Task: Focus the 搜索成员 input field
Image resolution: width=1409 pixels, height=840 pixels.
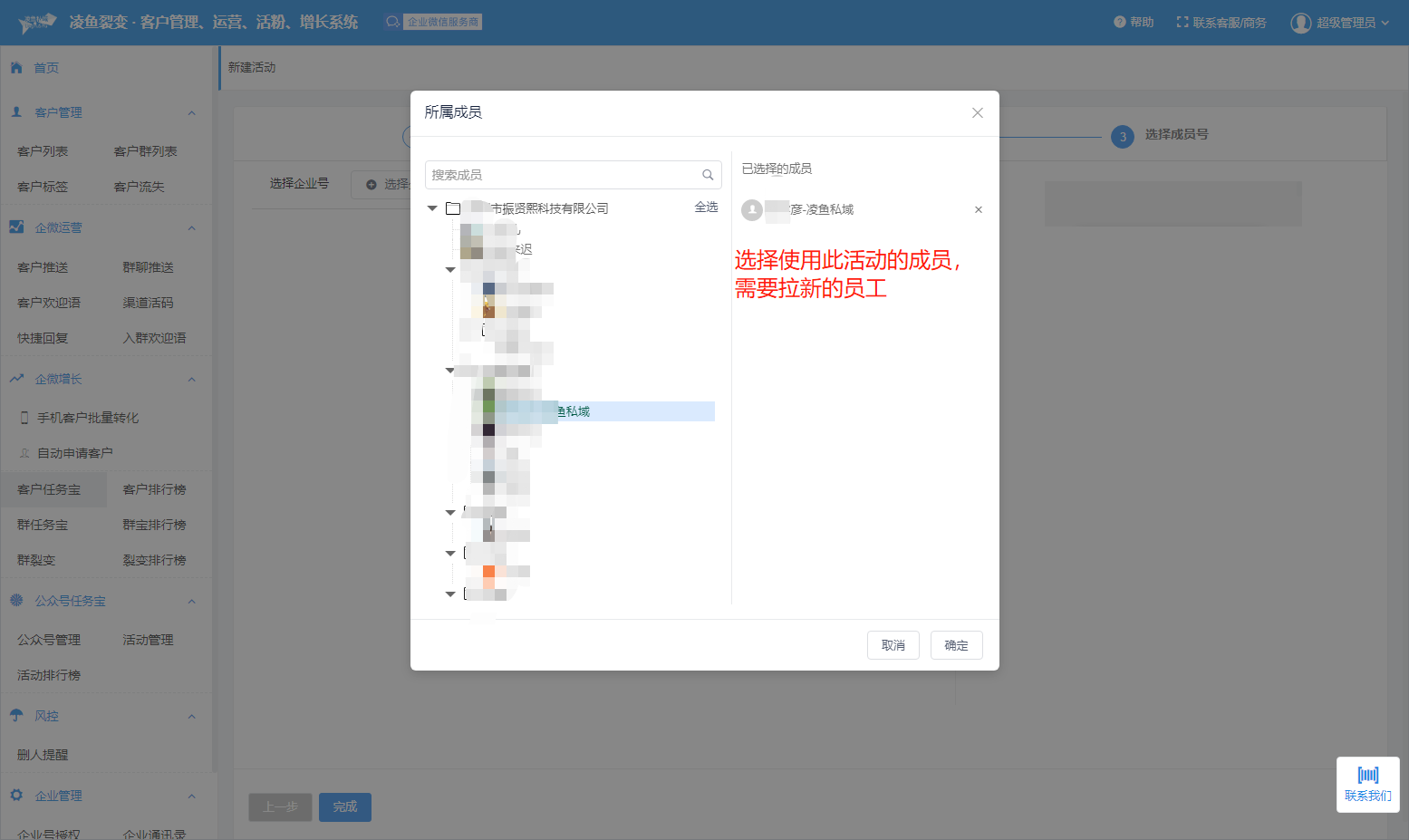Action: 562,175
